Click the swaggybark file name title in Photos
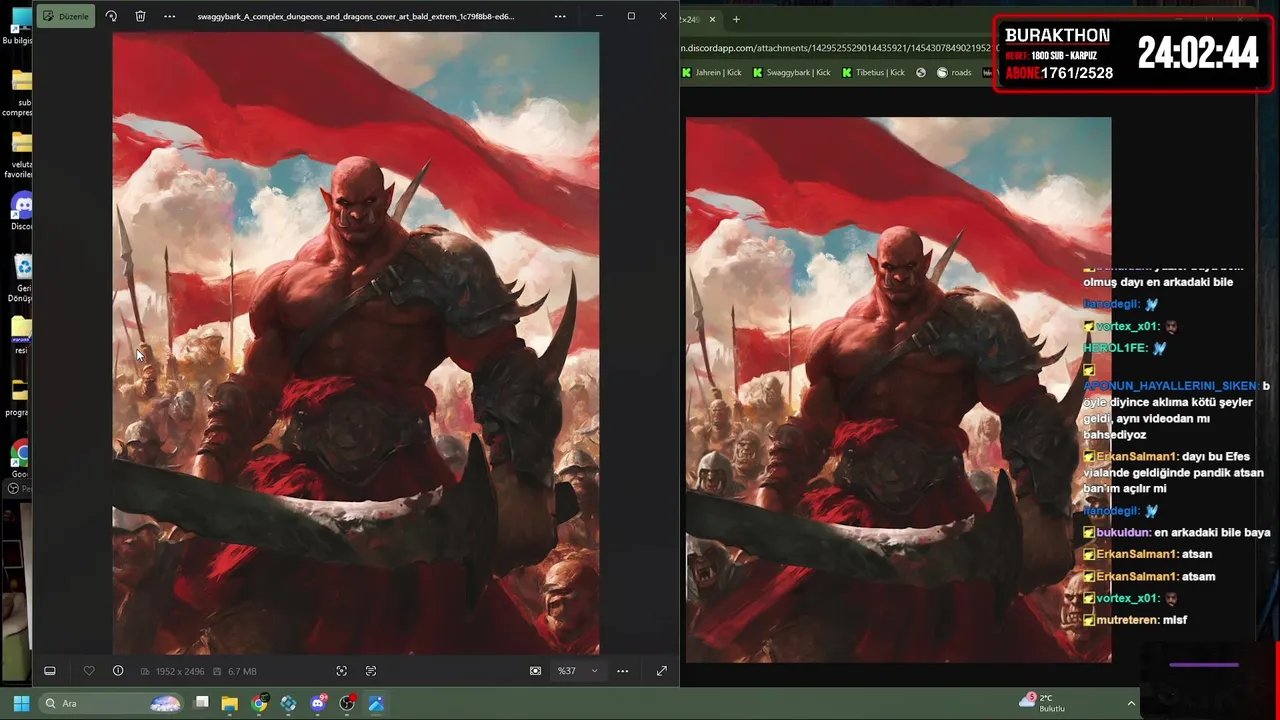Screen dimensions: 1280x720 point(356,16)
